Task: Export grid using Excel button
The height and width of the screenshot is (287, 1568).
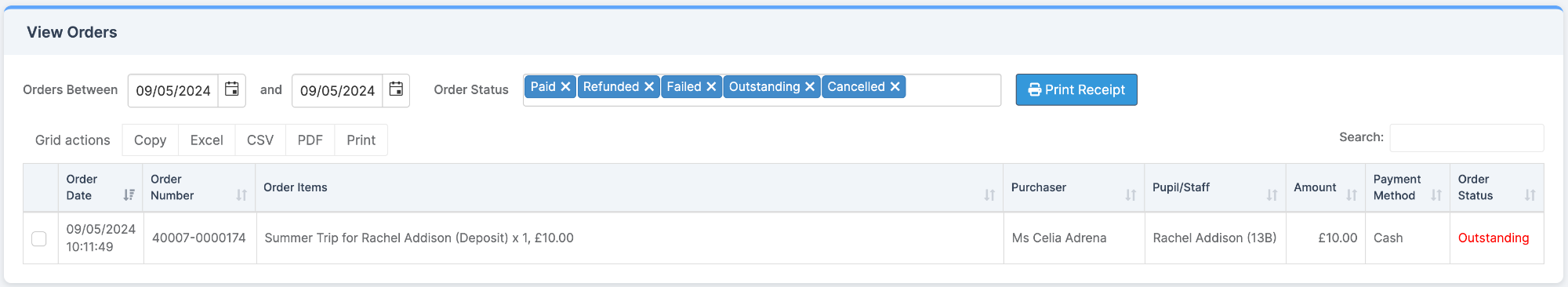Action: (206, 140)
